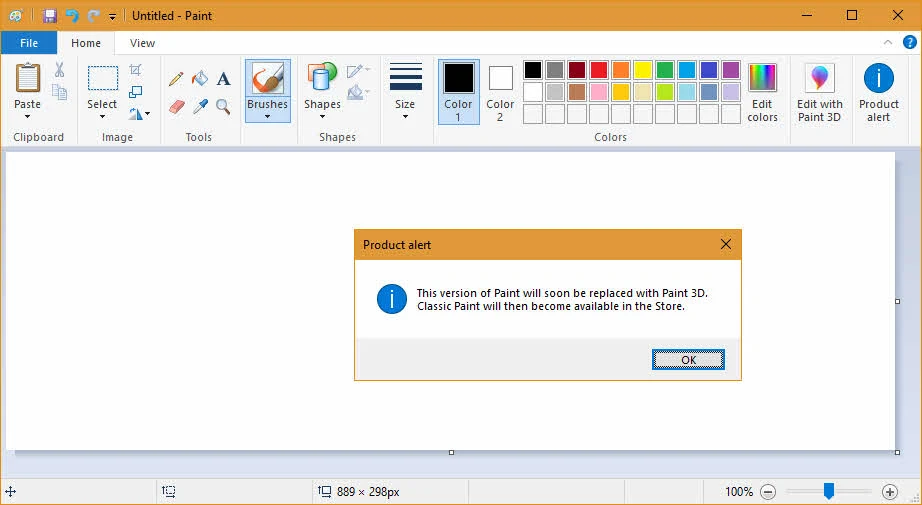Click the Product alert ribbon button
The image size is (922, 505).
(x=878, y=92)
